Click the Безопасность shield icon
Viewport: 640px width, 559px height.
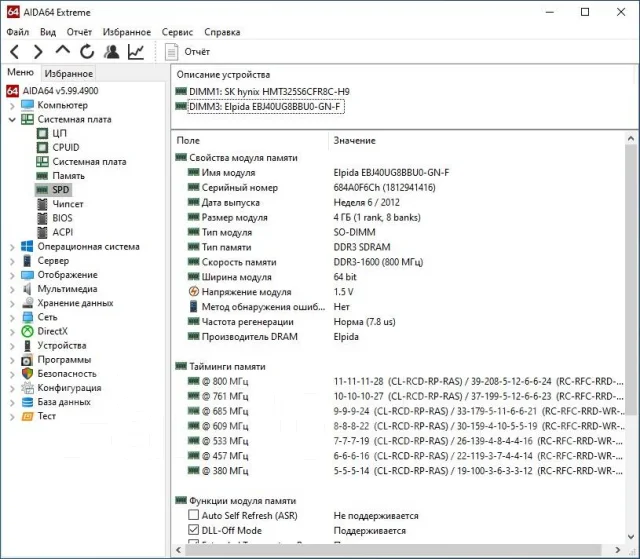27,374
